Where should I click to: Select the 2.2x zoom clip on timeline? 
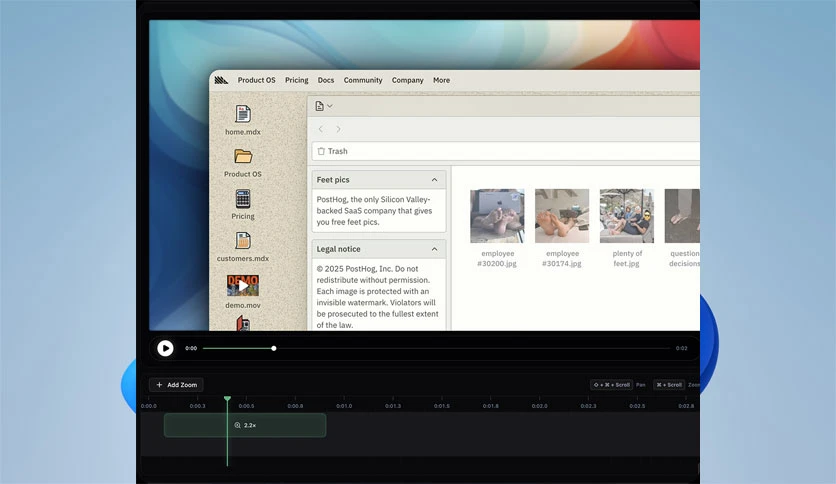coord(245,425)
